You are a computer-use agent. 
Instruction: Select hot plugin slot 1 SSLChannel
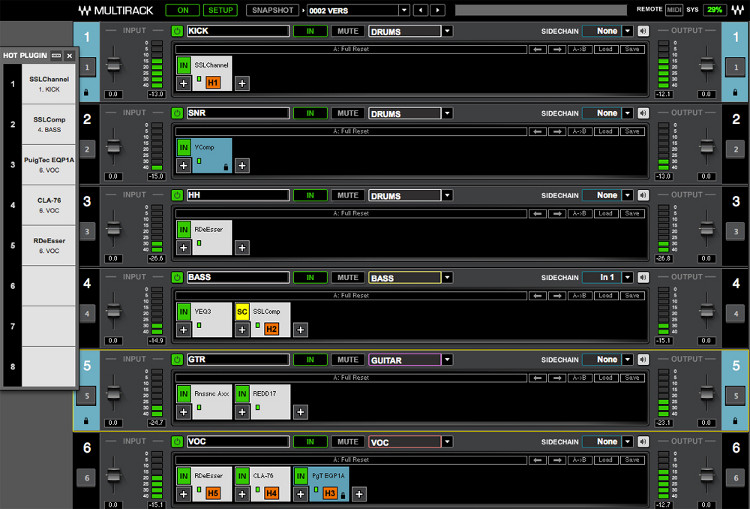[49, 84]
